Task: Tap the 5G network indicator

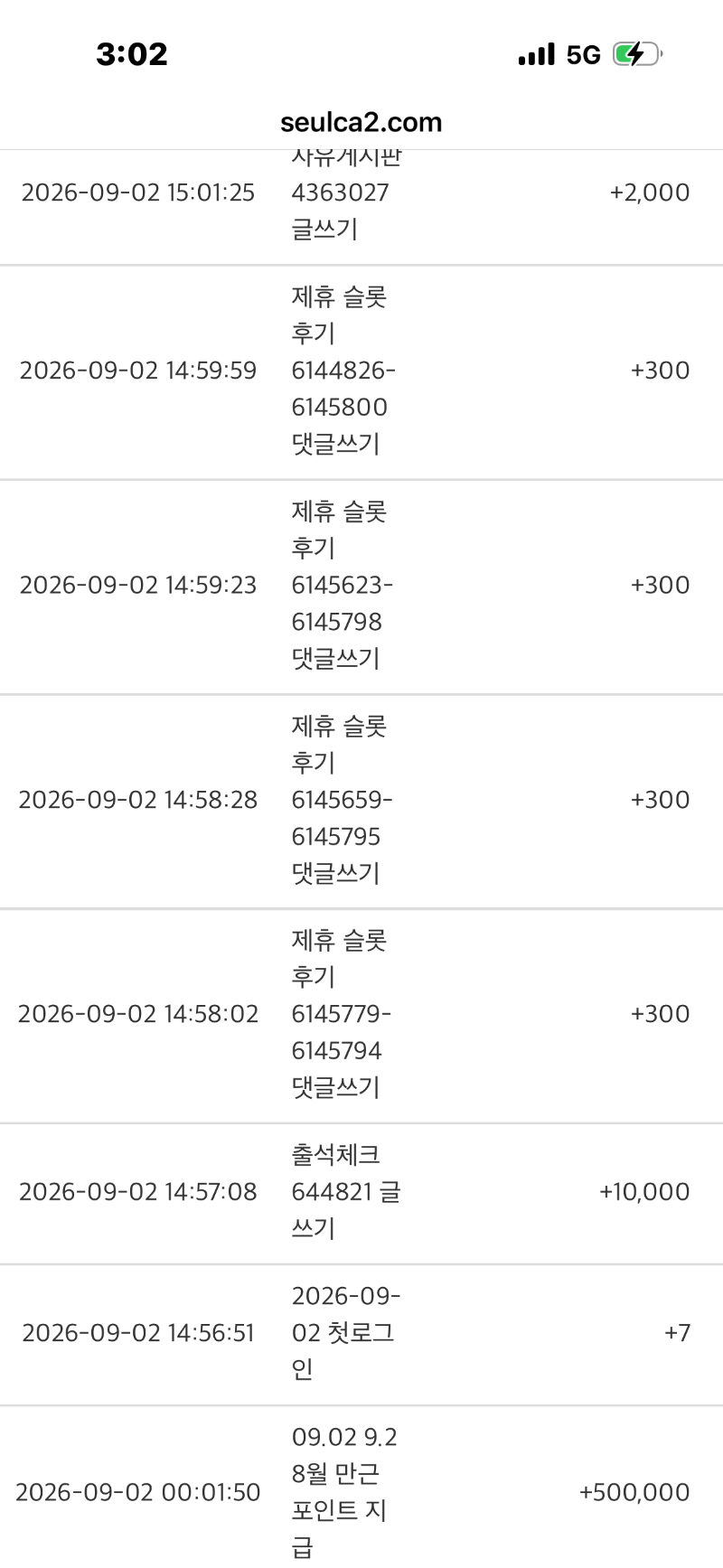Action: pos(584,55)
